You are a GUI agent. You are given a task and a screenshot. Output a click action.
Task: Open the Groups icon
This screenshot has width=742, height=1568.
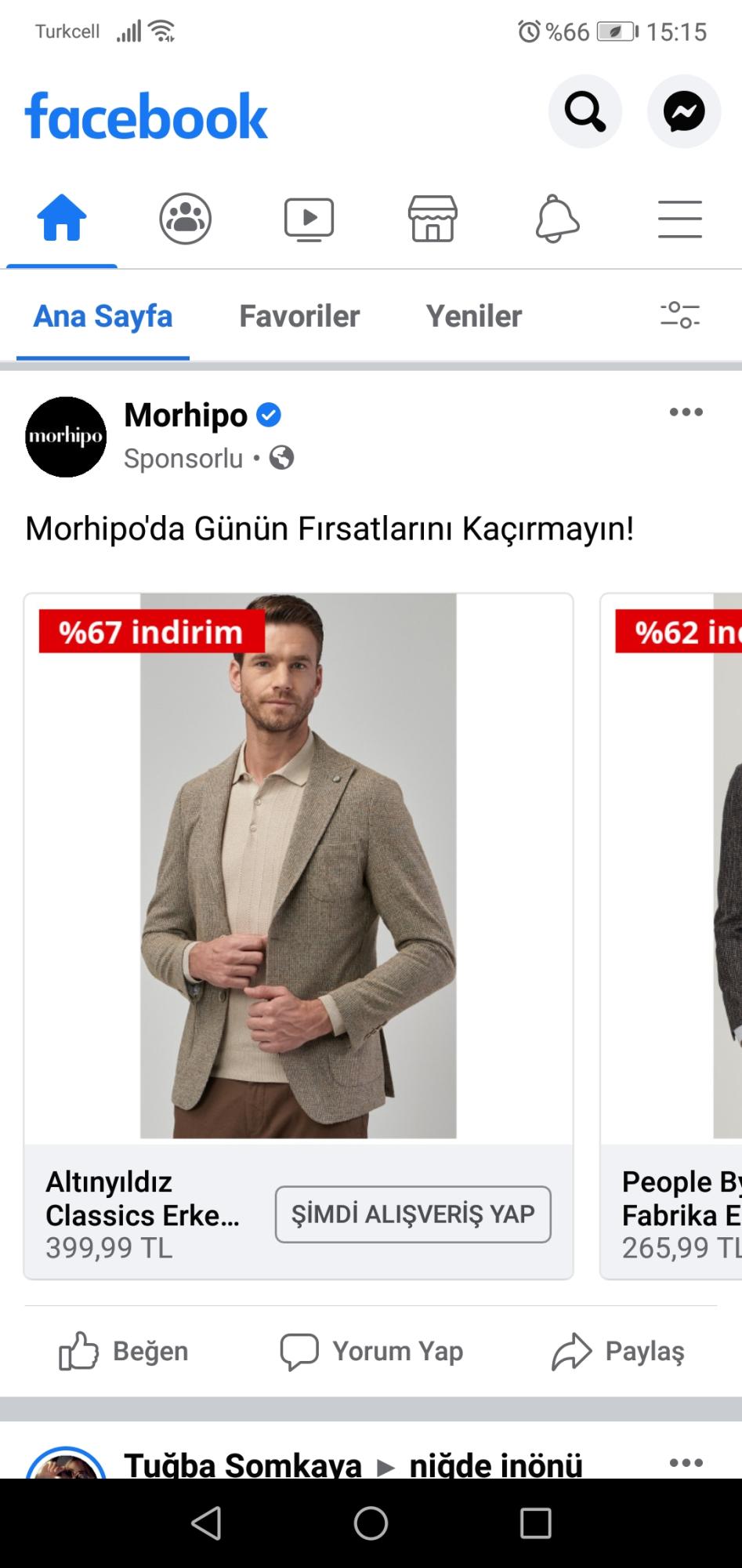(186, 218)
